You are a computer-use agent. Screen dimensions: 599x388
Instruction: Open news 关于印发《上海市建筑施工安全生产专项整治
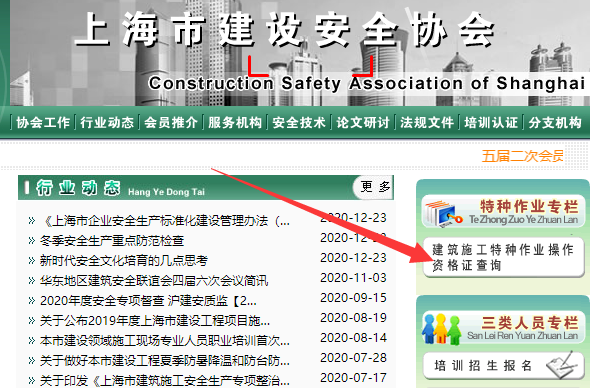point(165,380)
